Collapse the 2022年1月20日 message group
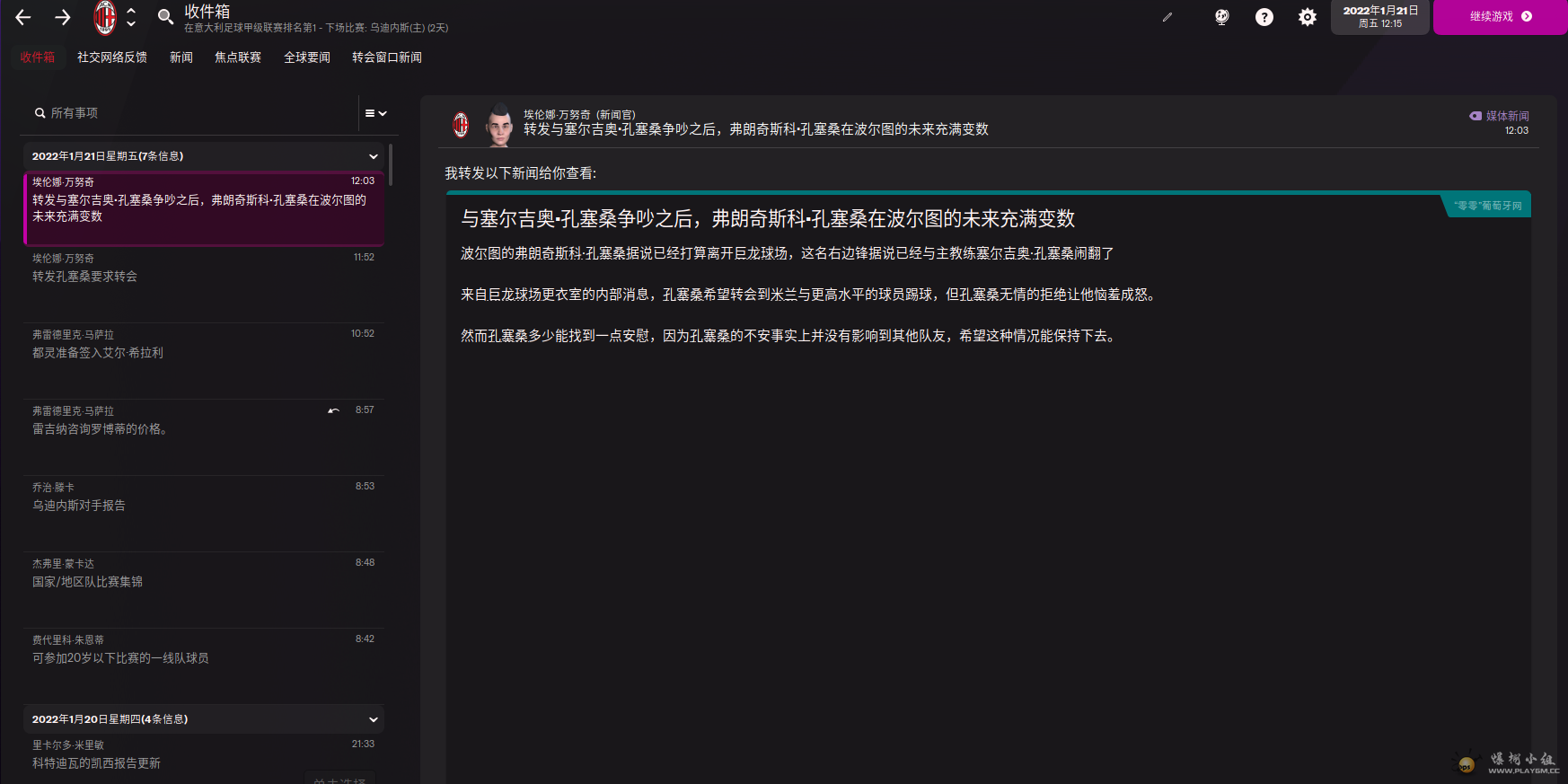 (374, 719)
